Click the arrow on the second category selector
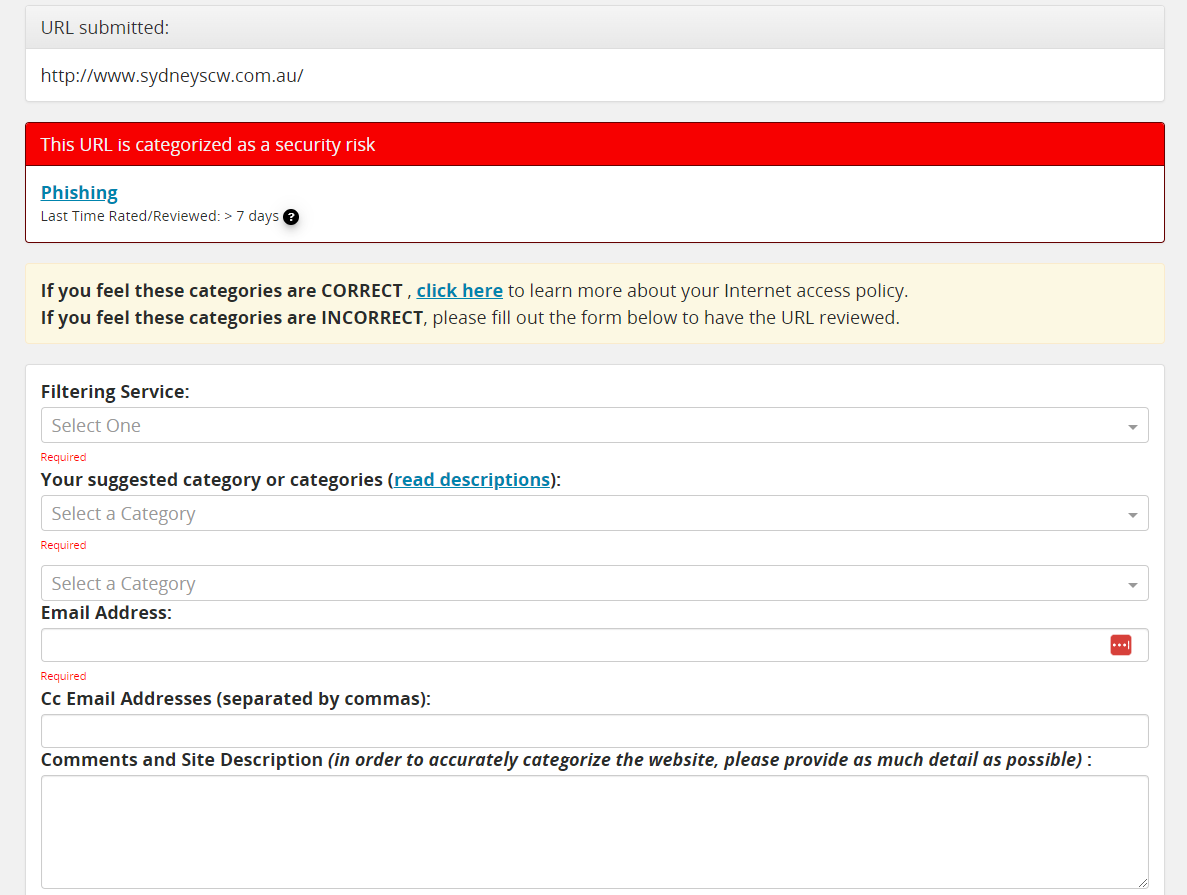Image resolution: width=1187 pixels, height=895 pixels. 1133,583
